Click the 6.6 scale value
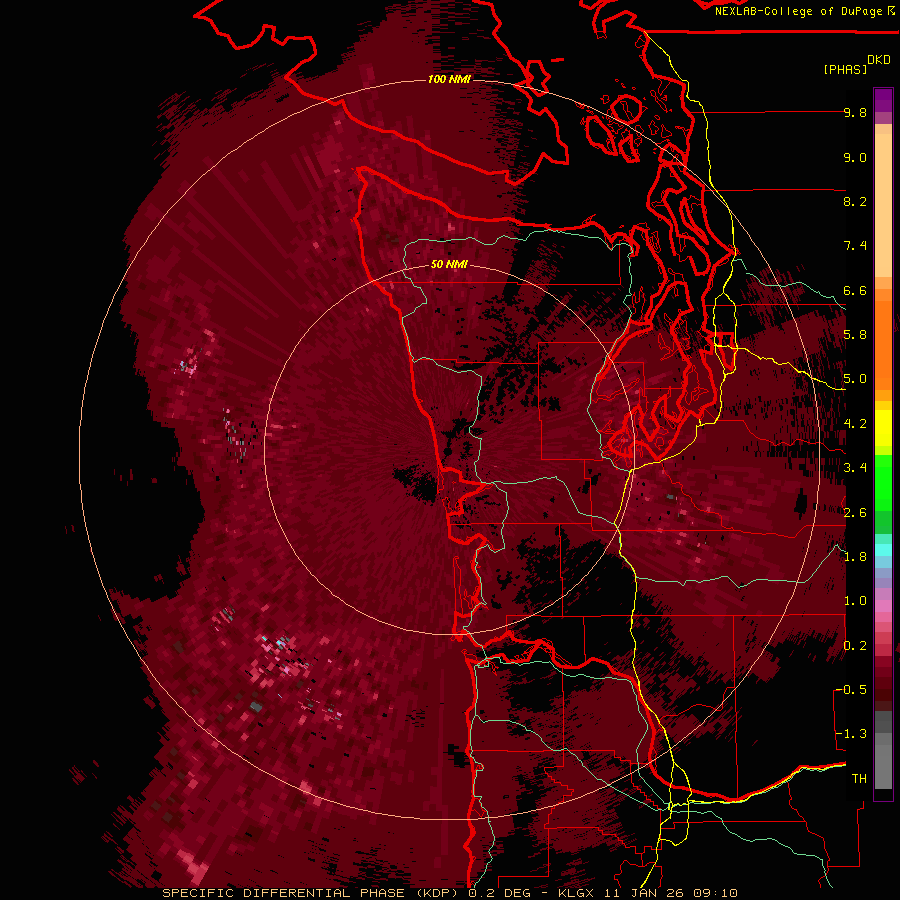The image size is (900, 900). tap(855, 290)
